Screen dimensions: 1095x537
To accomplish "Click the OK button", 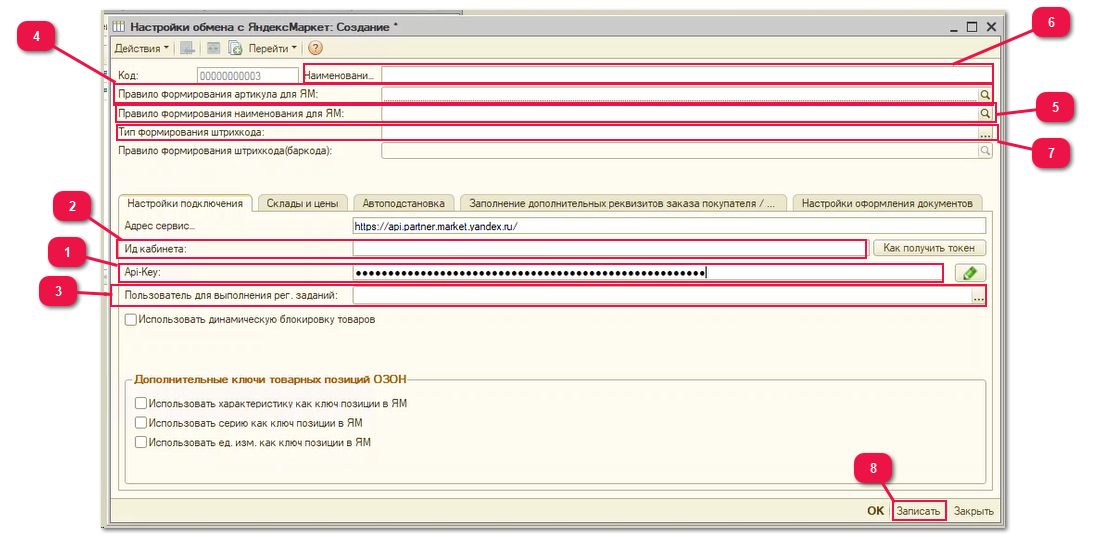I will [875, 511].
